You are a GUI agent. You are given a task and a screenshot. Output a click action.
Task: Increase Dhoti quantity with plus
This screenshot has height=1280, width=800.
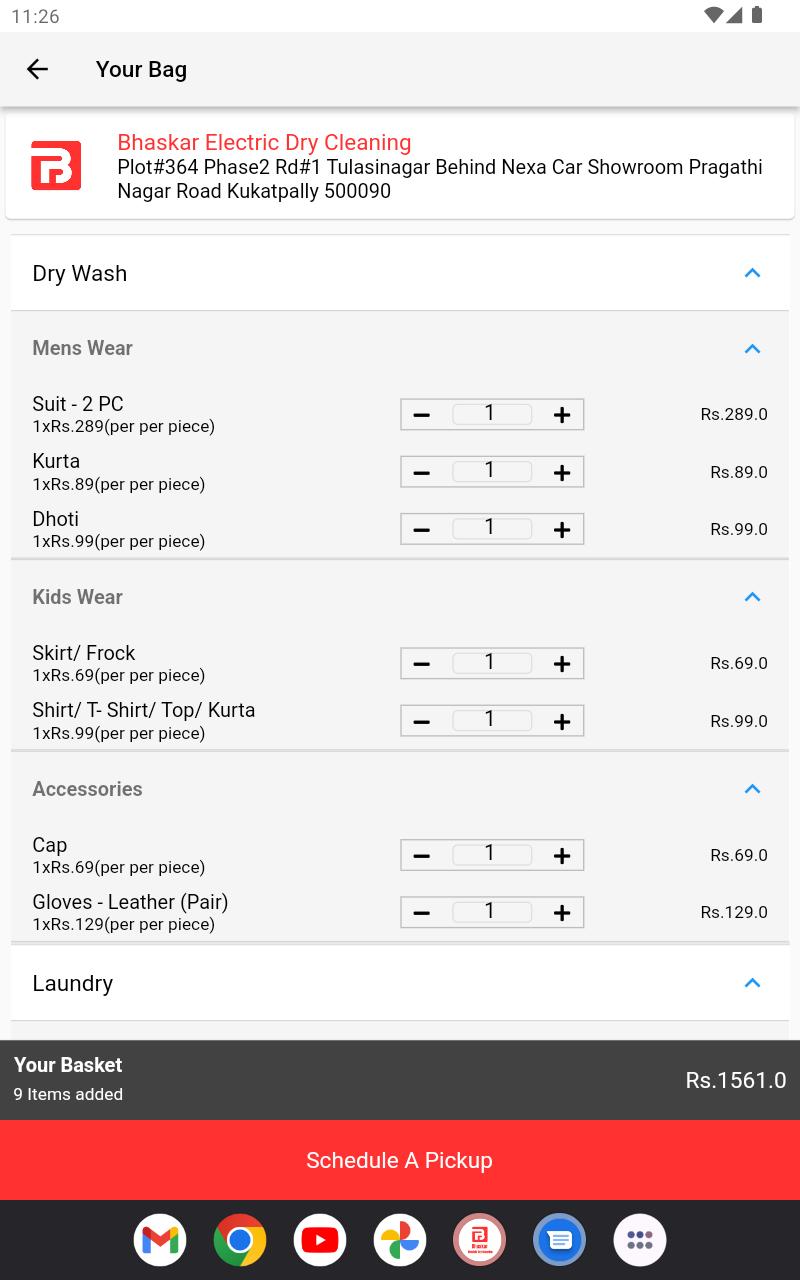point(562,530)
